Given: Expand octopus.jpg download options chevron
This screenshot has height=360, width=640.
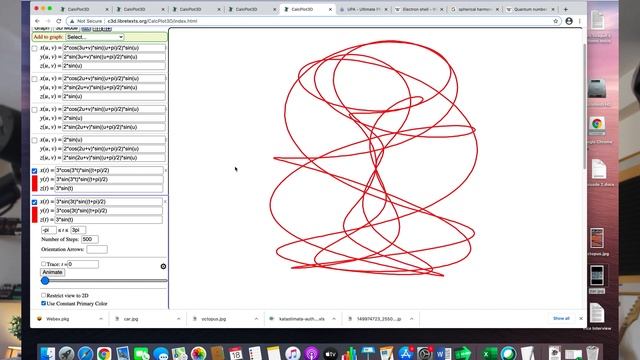Looking at the screenshot, I should (256, 319).
